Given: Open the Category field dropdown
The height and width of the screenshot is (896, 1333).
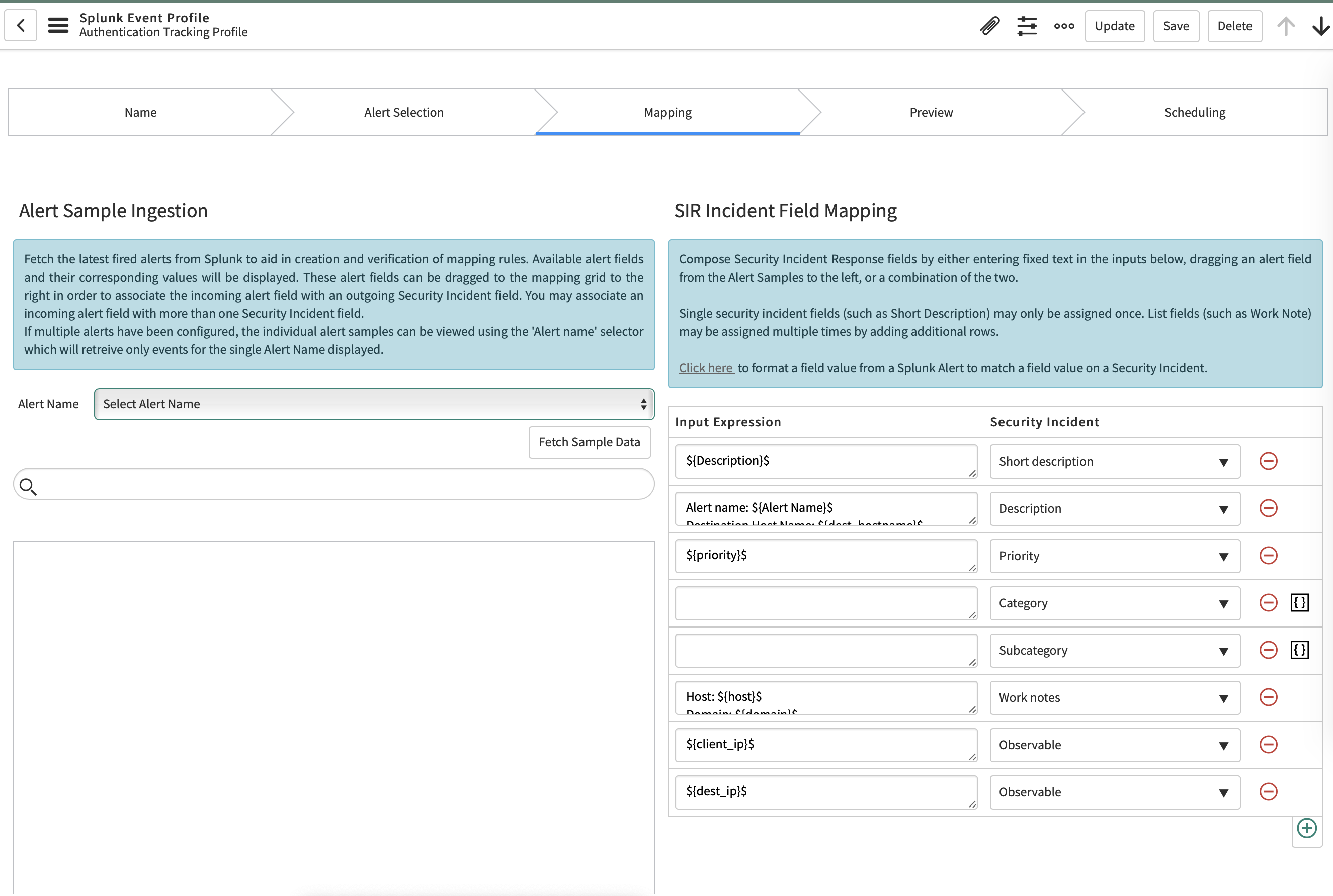Looking at the screenshot, I should [x=1115, y=603].
